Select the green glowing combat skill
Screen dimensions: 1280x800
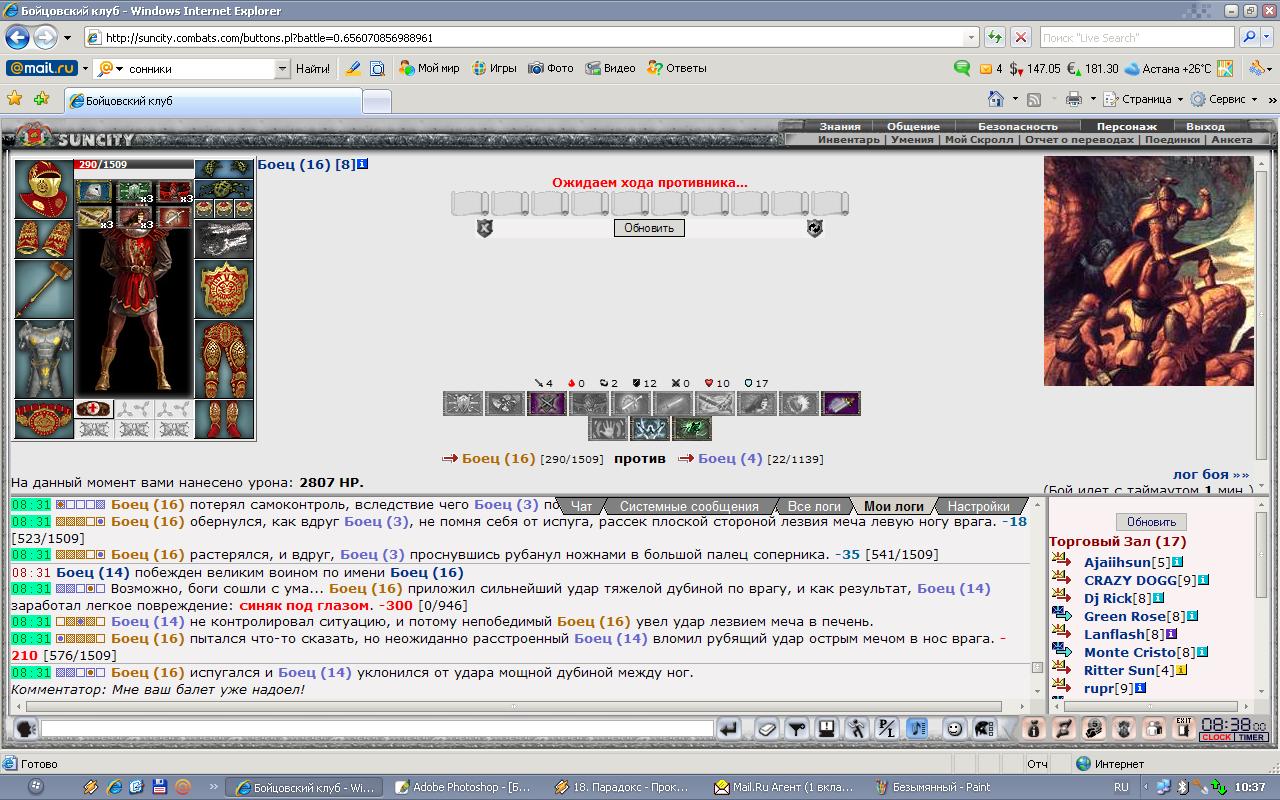coord(692,429)
